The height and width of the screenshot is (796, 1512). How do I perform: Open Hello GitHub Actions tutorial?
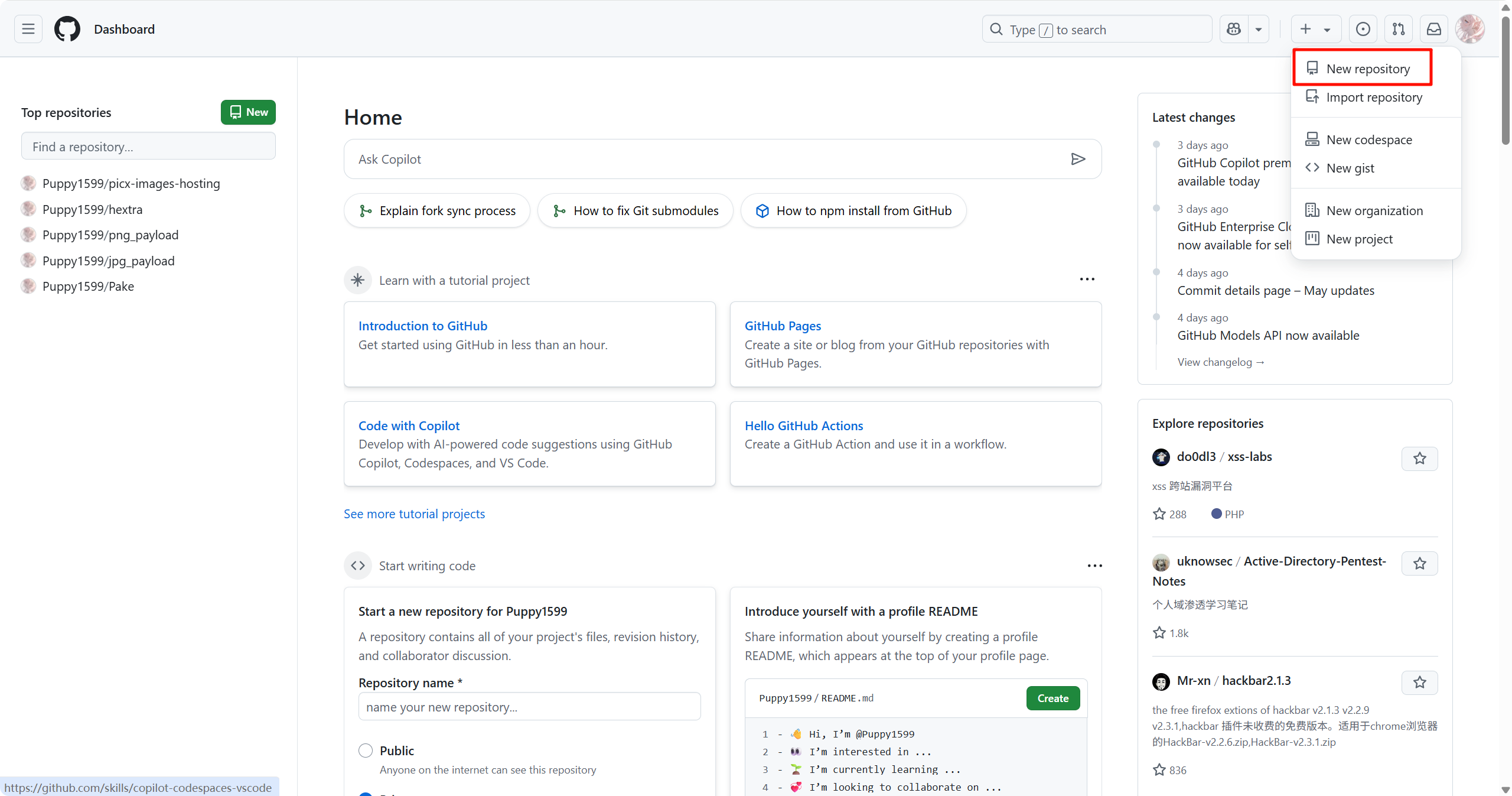click(804, 425)
